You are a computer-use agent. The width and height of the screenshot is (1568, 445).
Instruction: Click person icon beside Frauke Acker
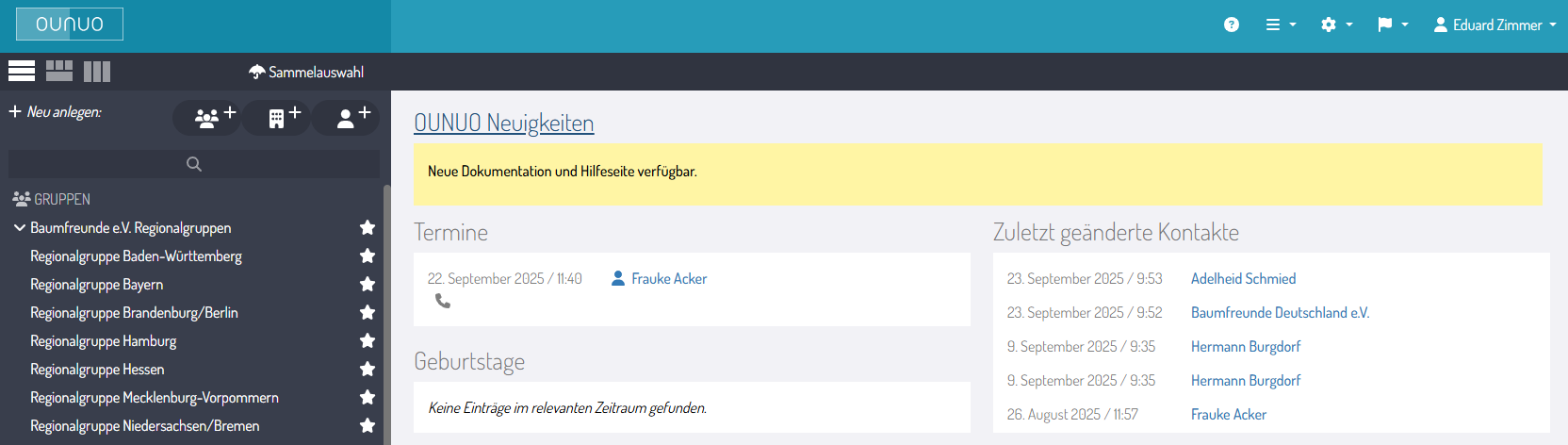[618, 278]
